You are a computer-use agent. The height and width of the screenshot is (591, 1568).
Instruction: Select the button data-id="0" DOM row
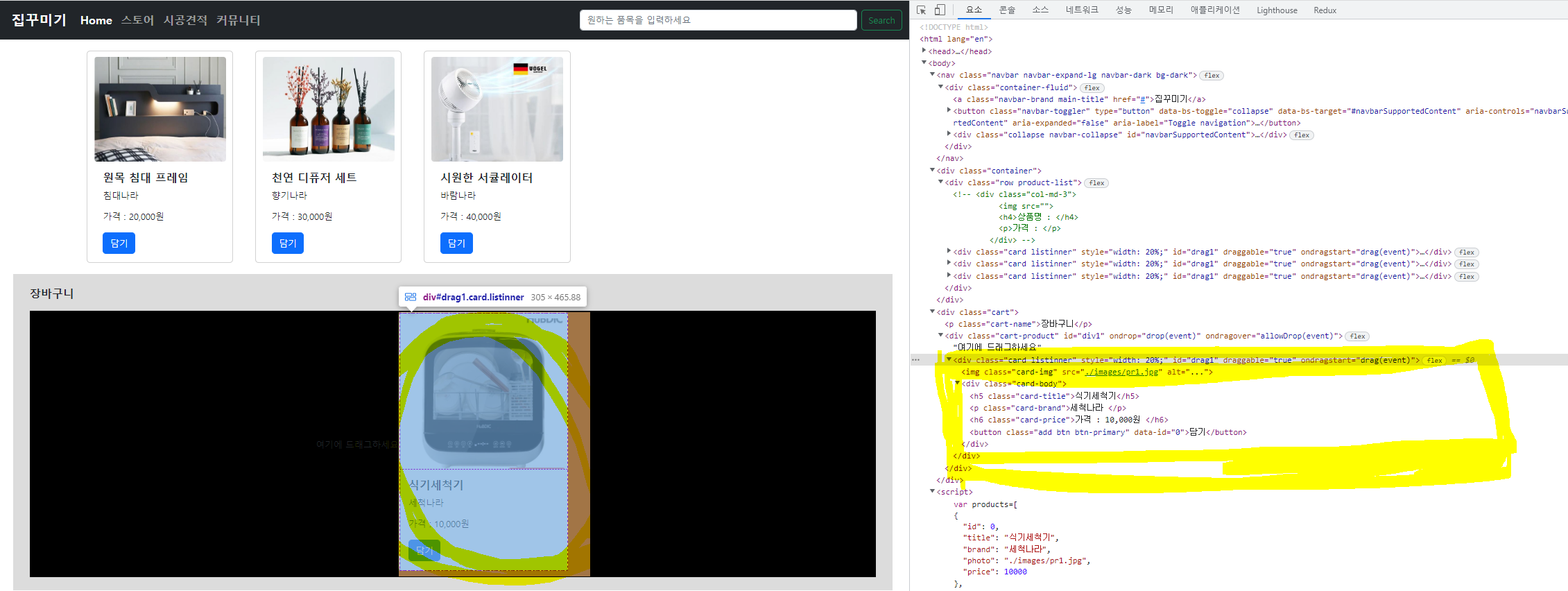(1108, 432)
